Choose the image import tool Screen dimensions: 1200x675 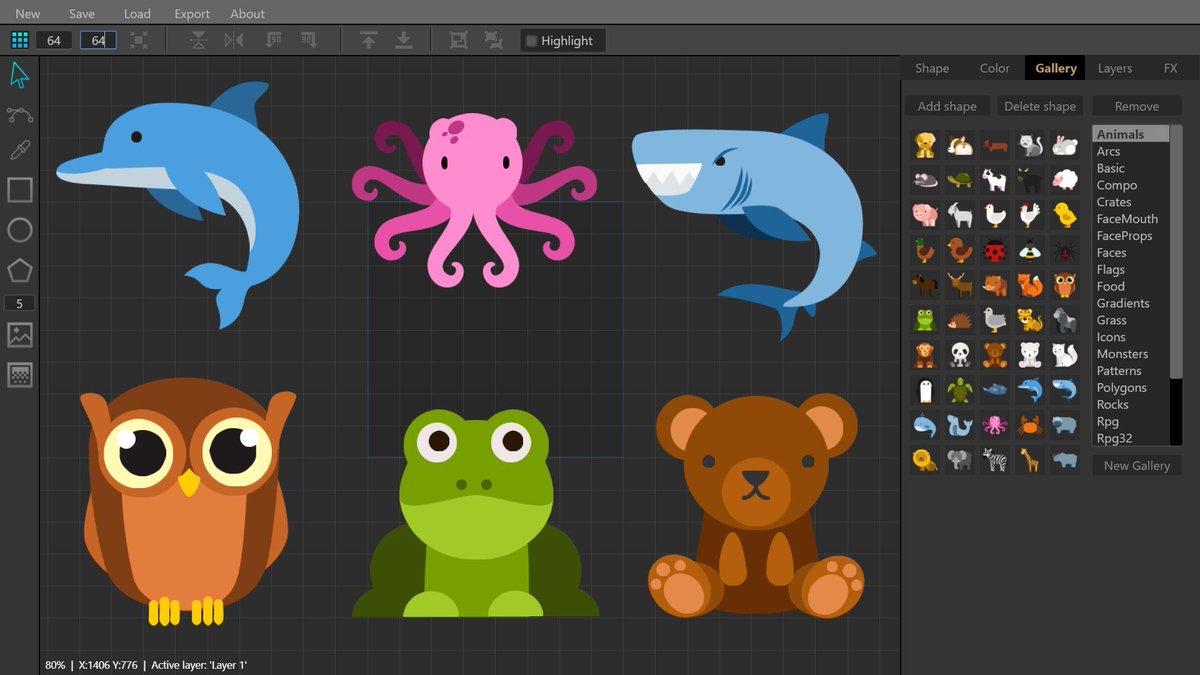[19, 335]
